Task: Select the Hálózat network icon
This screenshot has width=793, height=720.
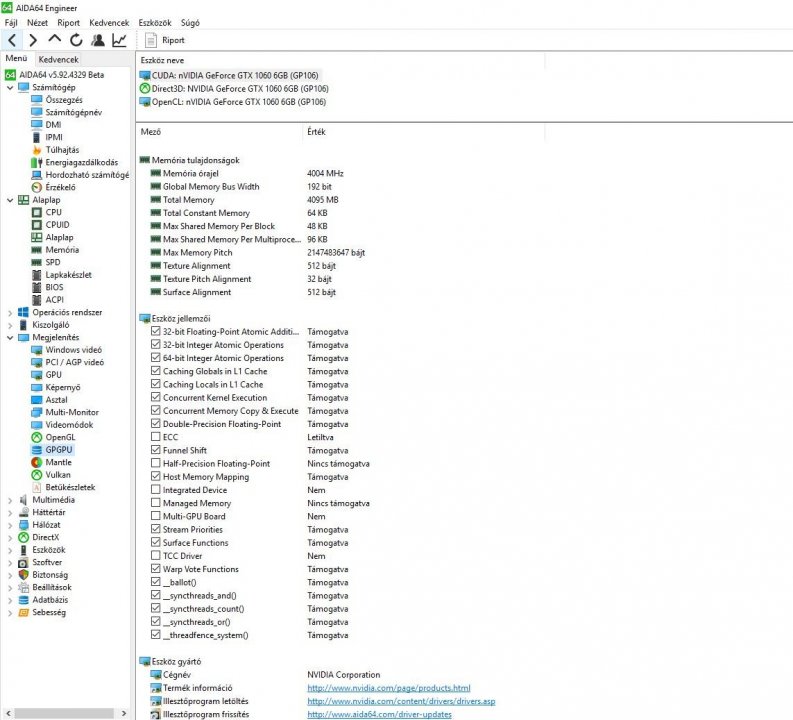Action: (x=23, y=525)
